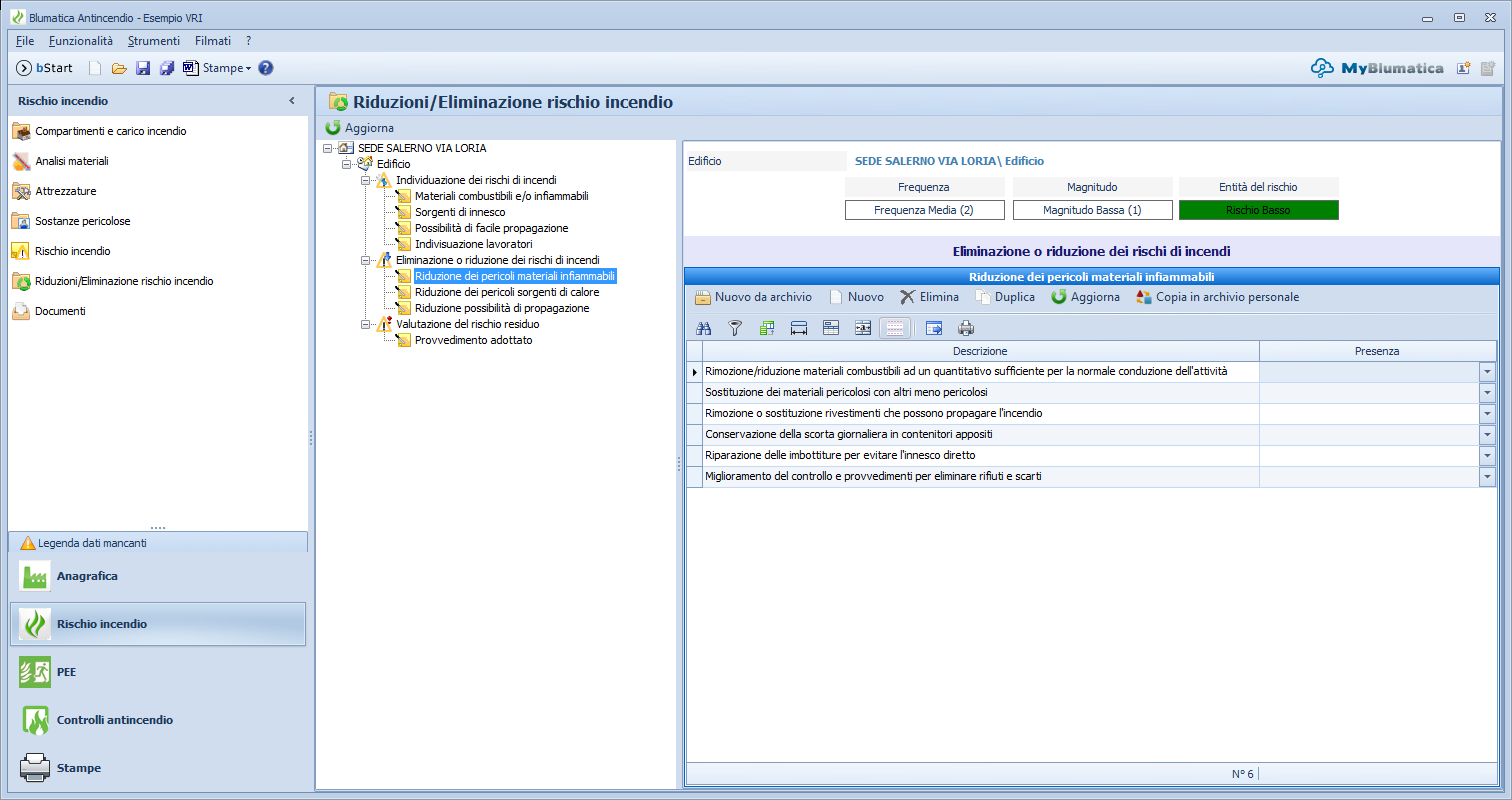Click Copia in archivio personale button
Image resolution: width=1512 pixels, height=800 pixels.
pos(1217,297)
